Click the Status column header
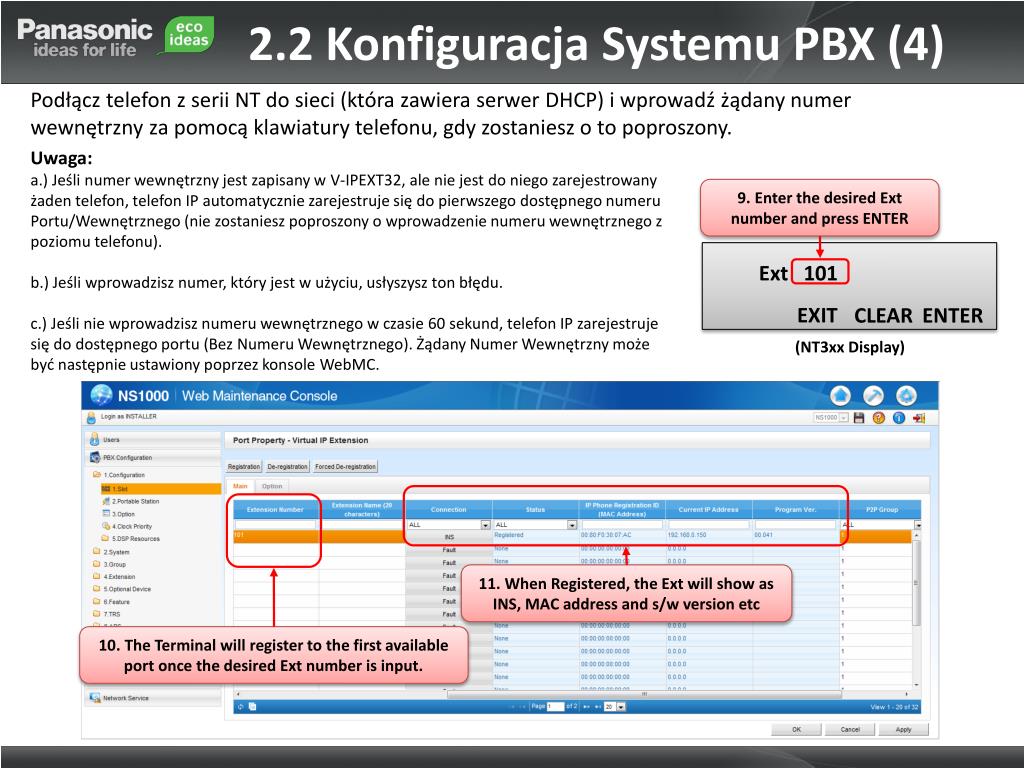This screenshot has height=768, width=1024. (x=536, y=509)
